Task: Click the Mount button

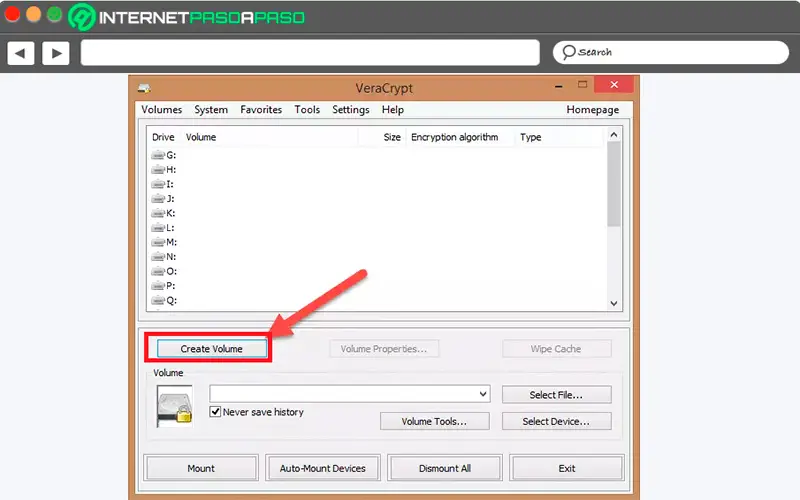Action: coord(201,468)
